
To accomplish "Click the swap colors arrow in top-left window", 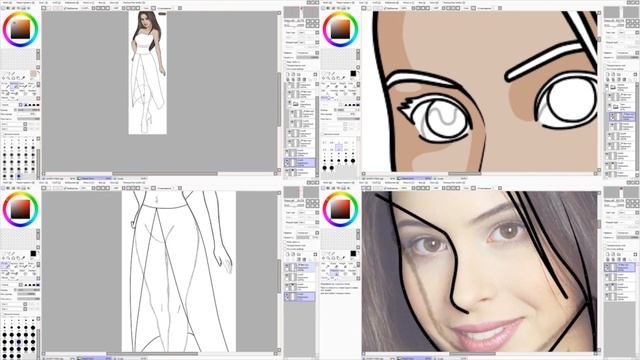I will point(38,72).
